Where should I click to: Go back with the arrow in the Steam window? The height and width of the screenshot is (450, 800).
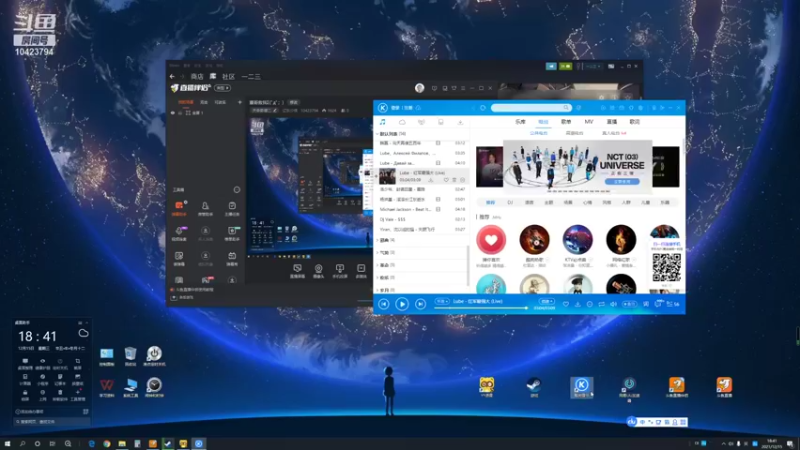(172, 77)
